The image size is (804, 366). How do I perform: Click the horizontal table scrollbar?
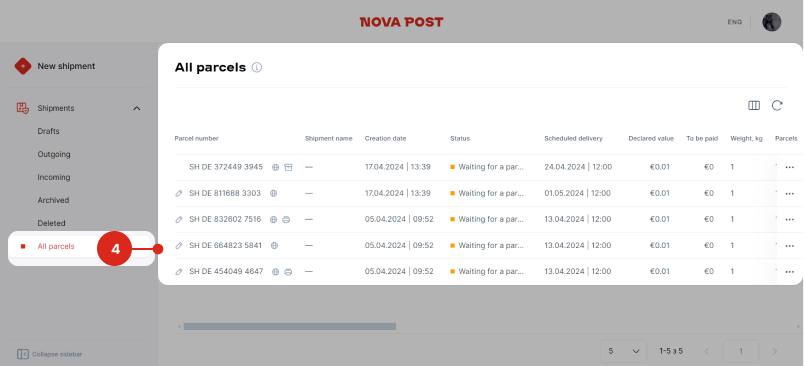tap(290, 327)
